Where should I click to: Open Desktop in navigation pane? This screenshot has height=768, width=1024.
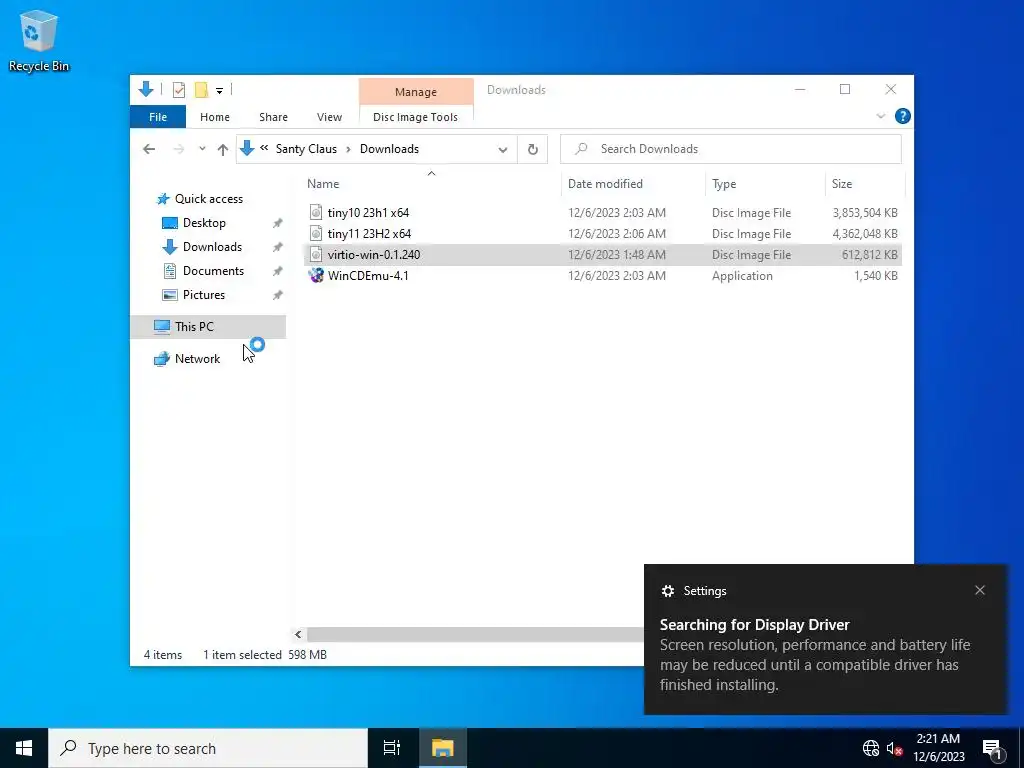click(x=204, y=223)
